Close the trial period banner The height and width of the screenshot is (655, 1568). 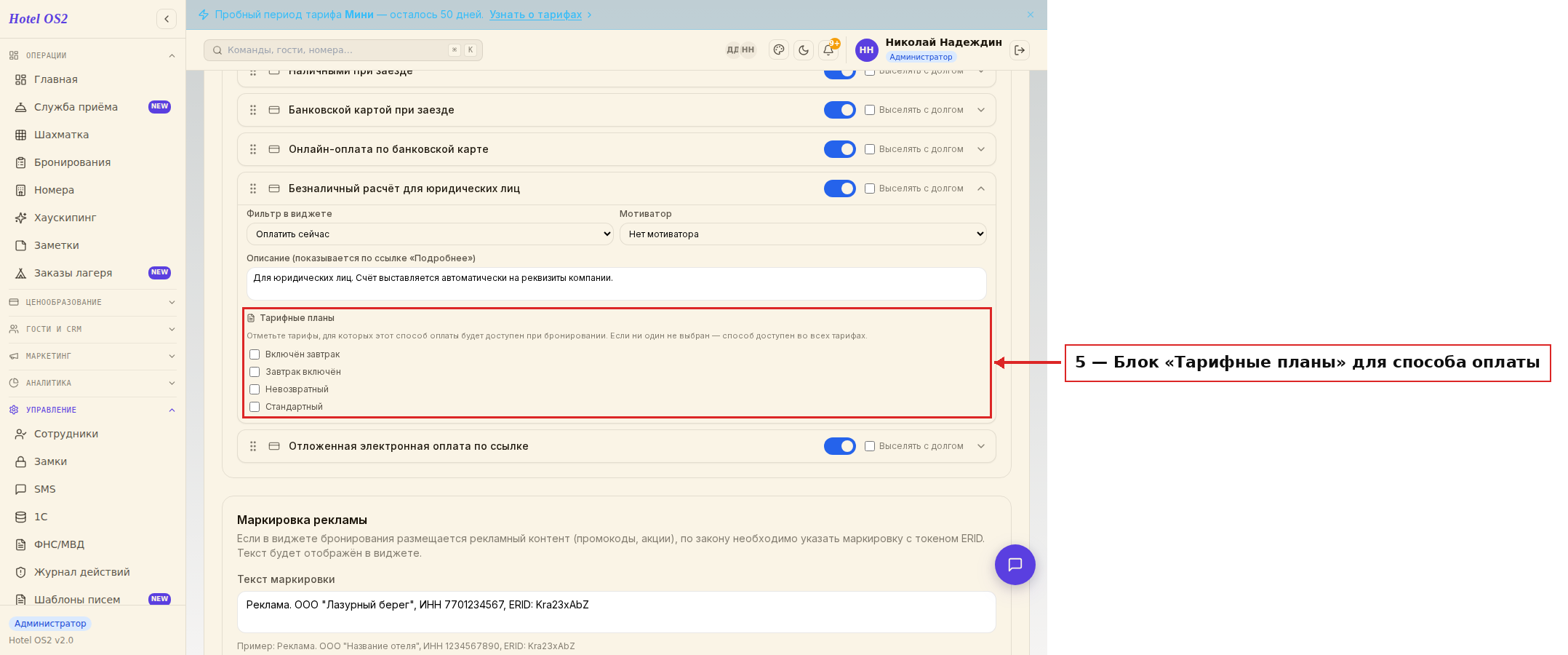pos(1031,15)
